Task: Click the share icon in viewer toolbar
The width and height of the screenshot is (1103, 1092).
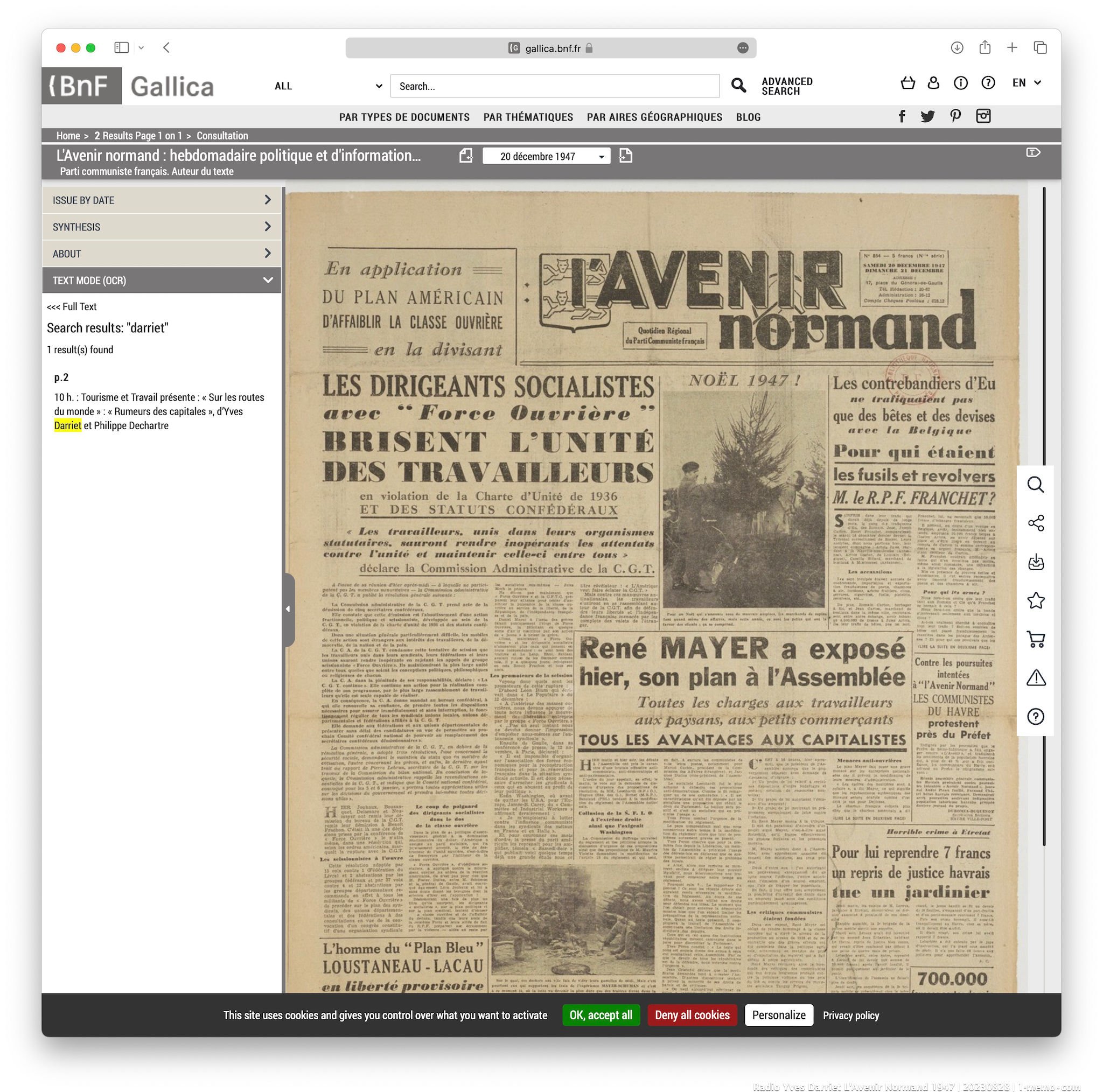Action: click(1035, 523)
